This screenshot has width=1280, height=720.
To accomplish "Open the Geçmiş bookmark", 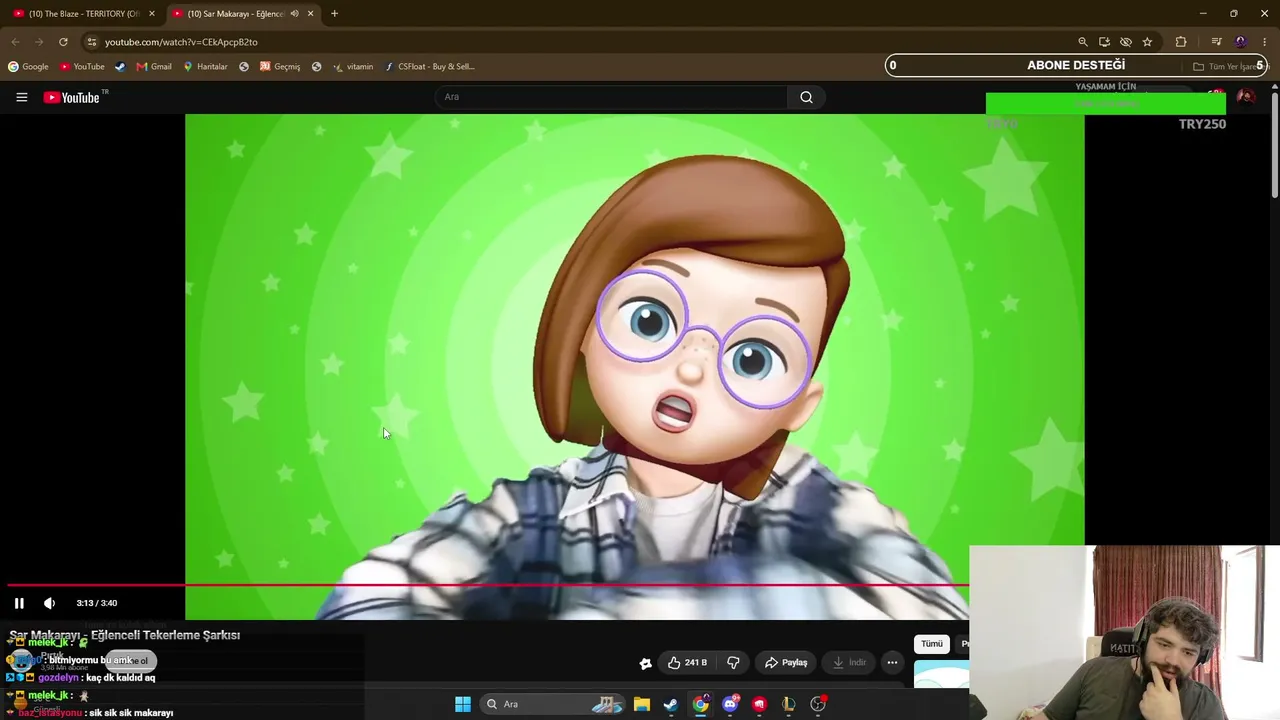I will 280,67.
